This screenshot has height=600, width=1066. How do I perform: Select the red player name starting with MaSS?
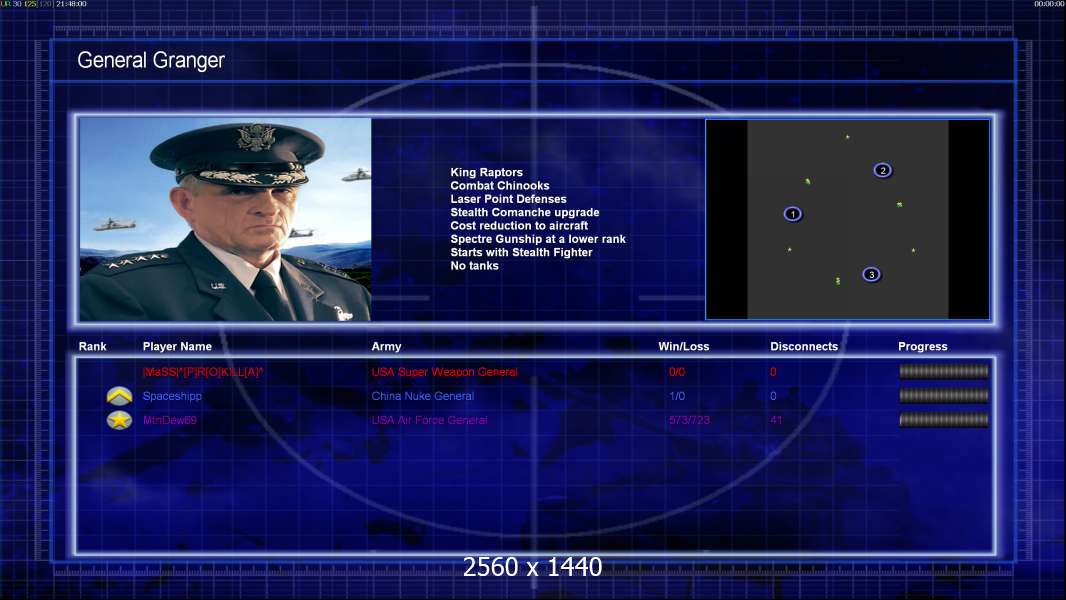(203, 372)
